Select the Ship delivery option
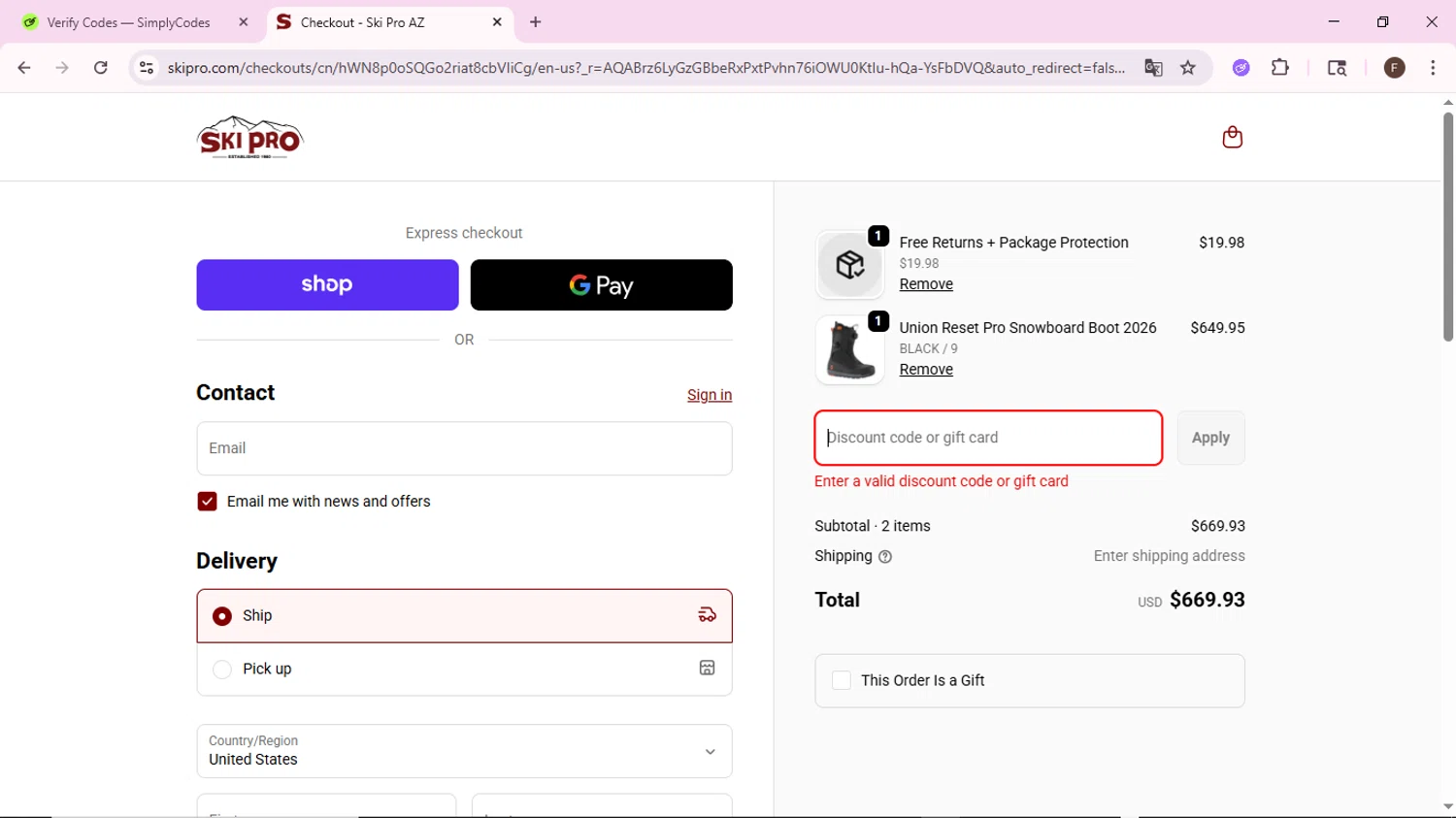This screenshot has width=1456, height=818. tap(464, 615)
